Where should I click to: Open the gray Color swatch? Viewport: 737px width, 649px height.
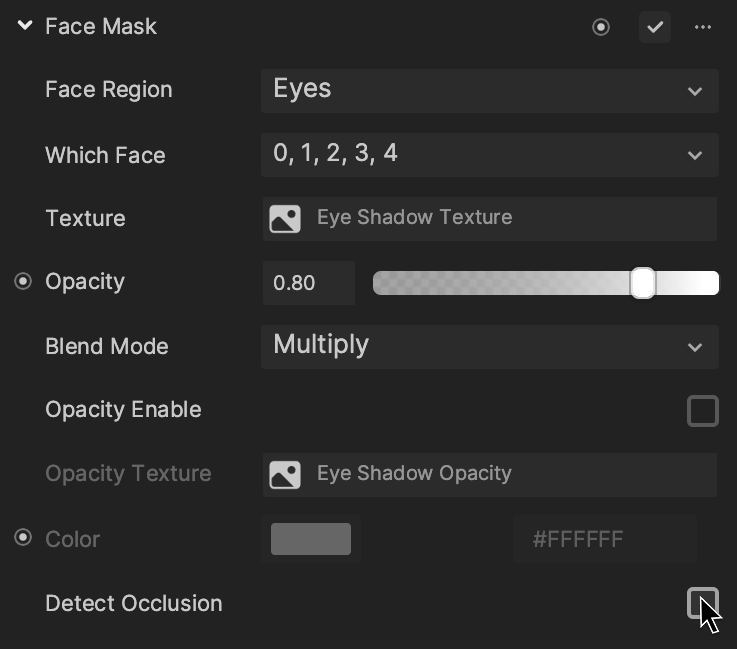coord(311,539)
